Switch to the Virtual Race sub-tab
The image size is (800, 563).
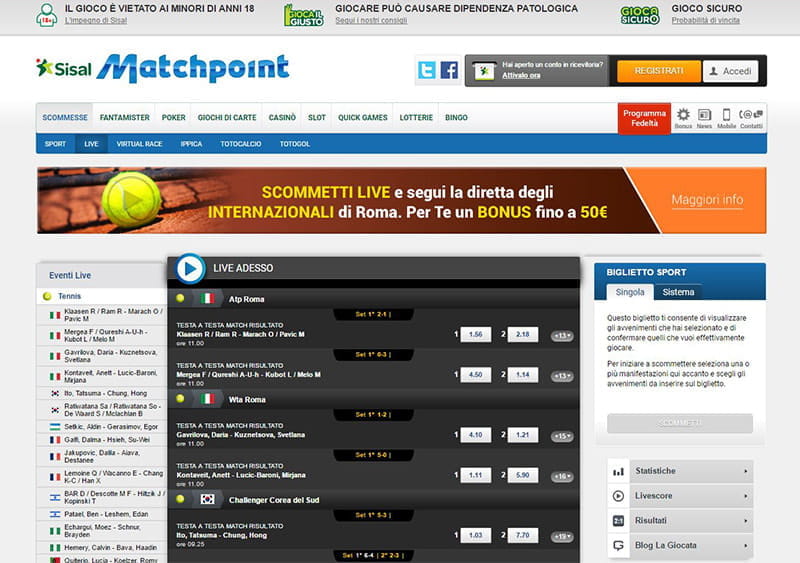139,144
